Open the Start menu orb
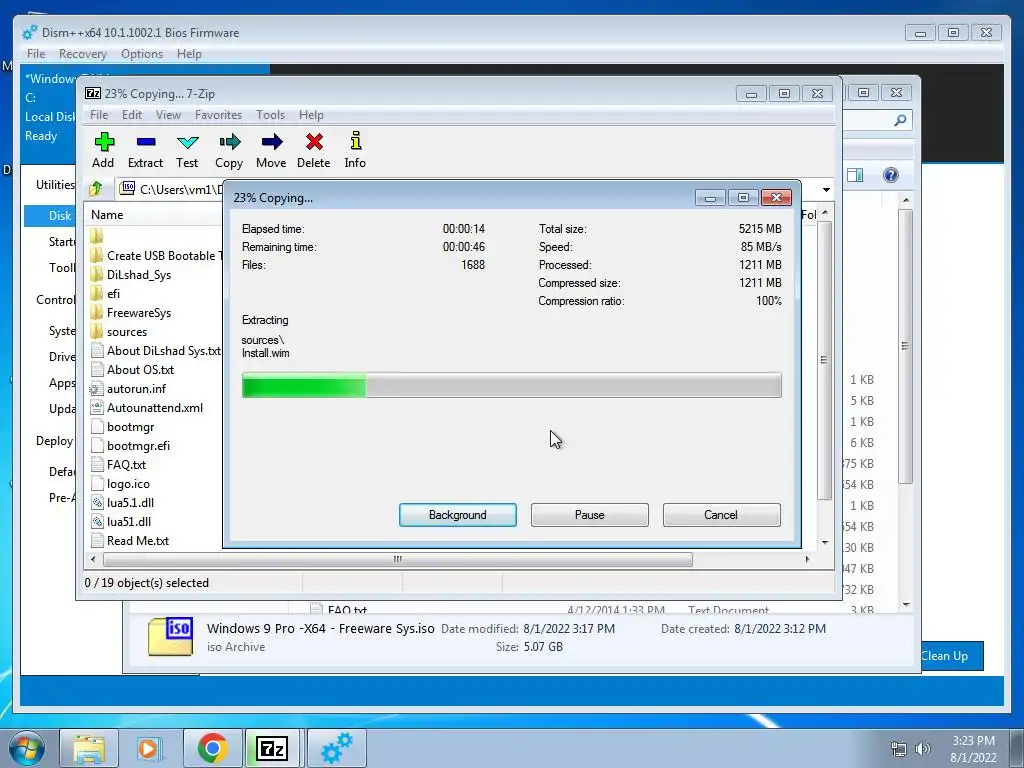This screenshot has width=1024, height=768. click(27, 748)
